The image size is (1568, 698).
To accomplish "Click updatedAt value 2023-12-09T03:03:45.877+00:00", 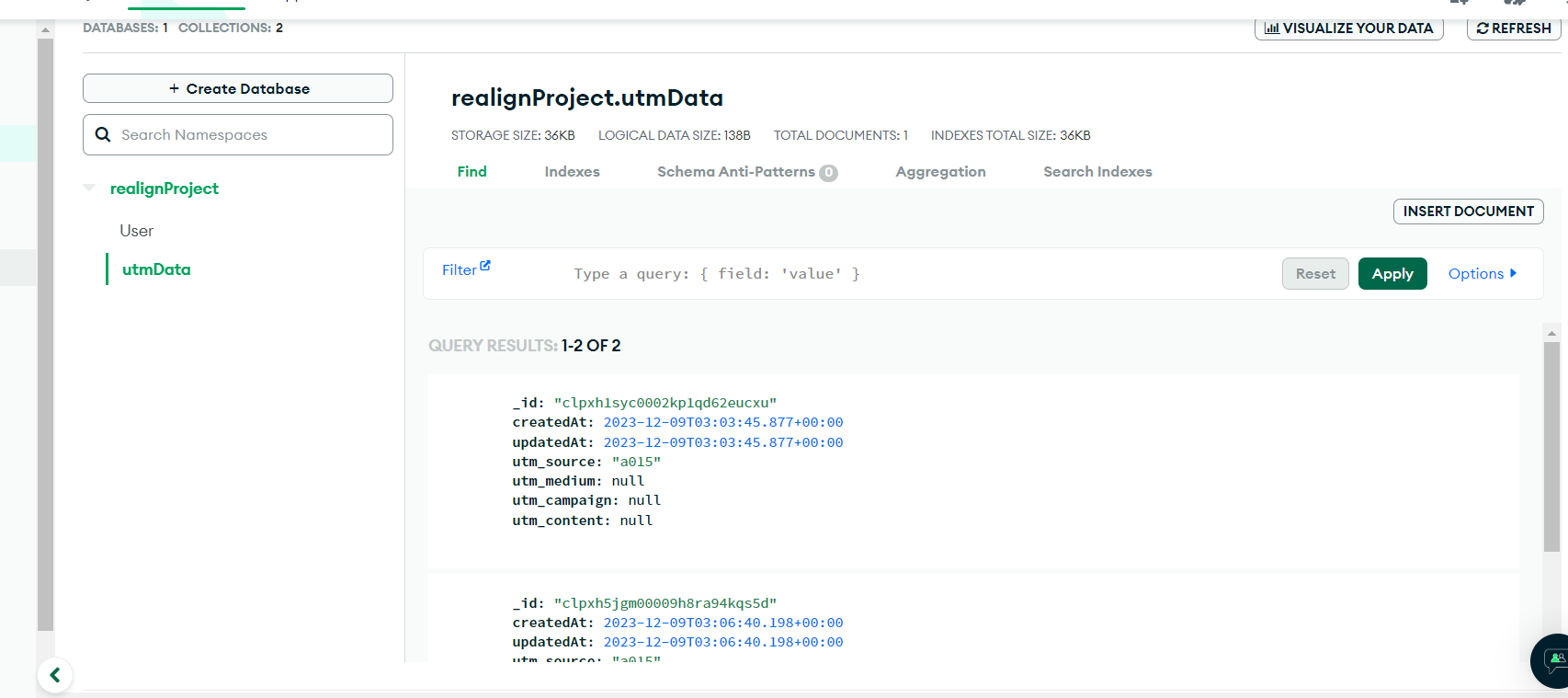I will click(723, 442).
